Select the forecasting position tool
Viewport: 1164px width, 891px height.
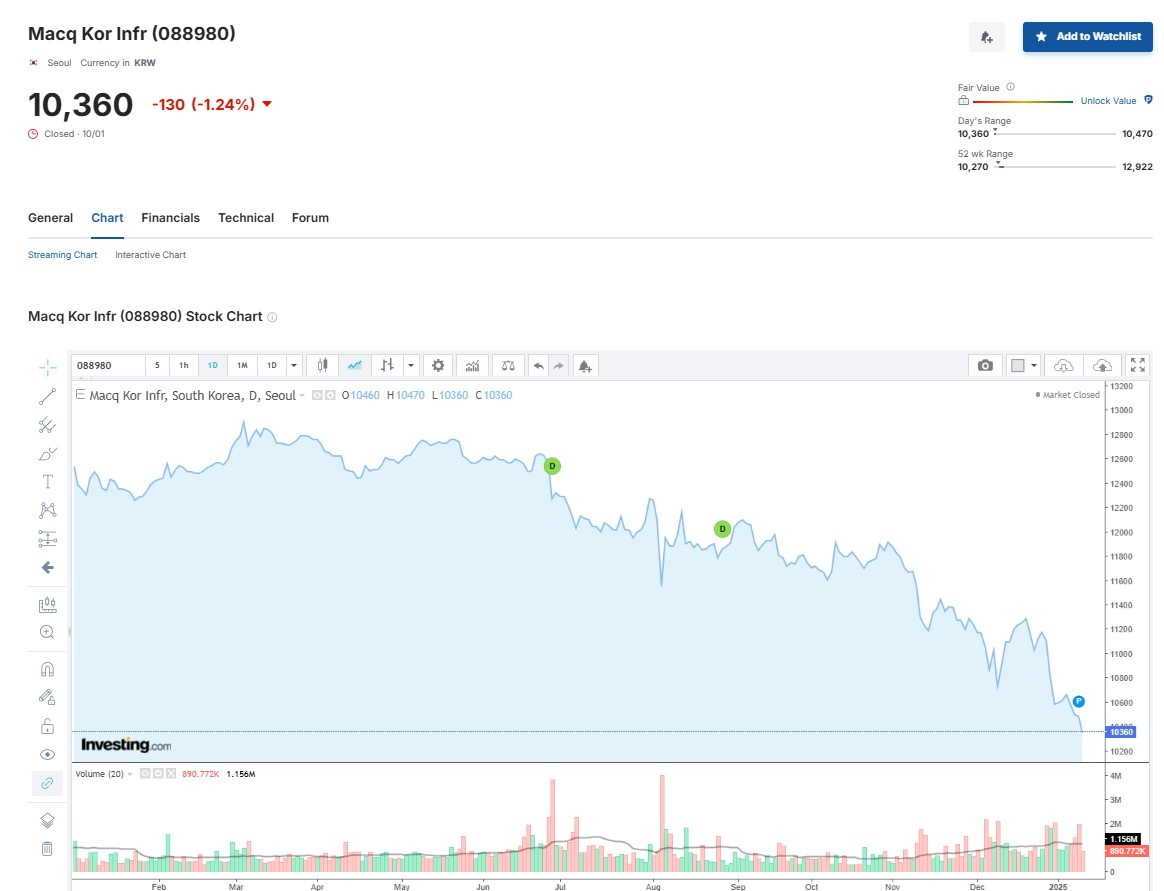pyautogui.click(x=48, y=539)
